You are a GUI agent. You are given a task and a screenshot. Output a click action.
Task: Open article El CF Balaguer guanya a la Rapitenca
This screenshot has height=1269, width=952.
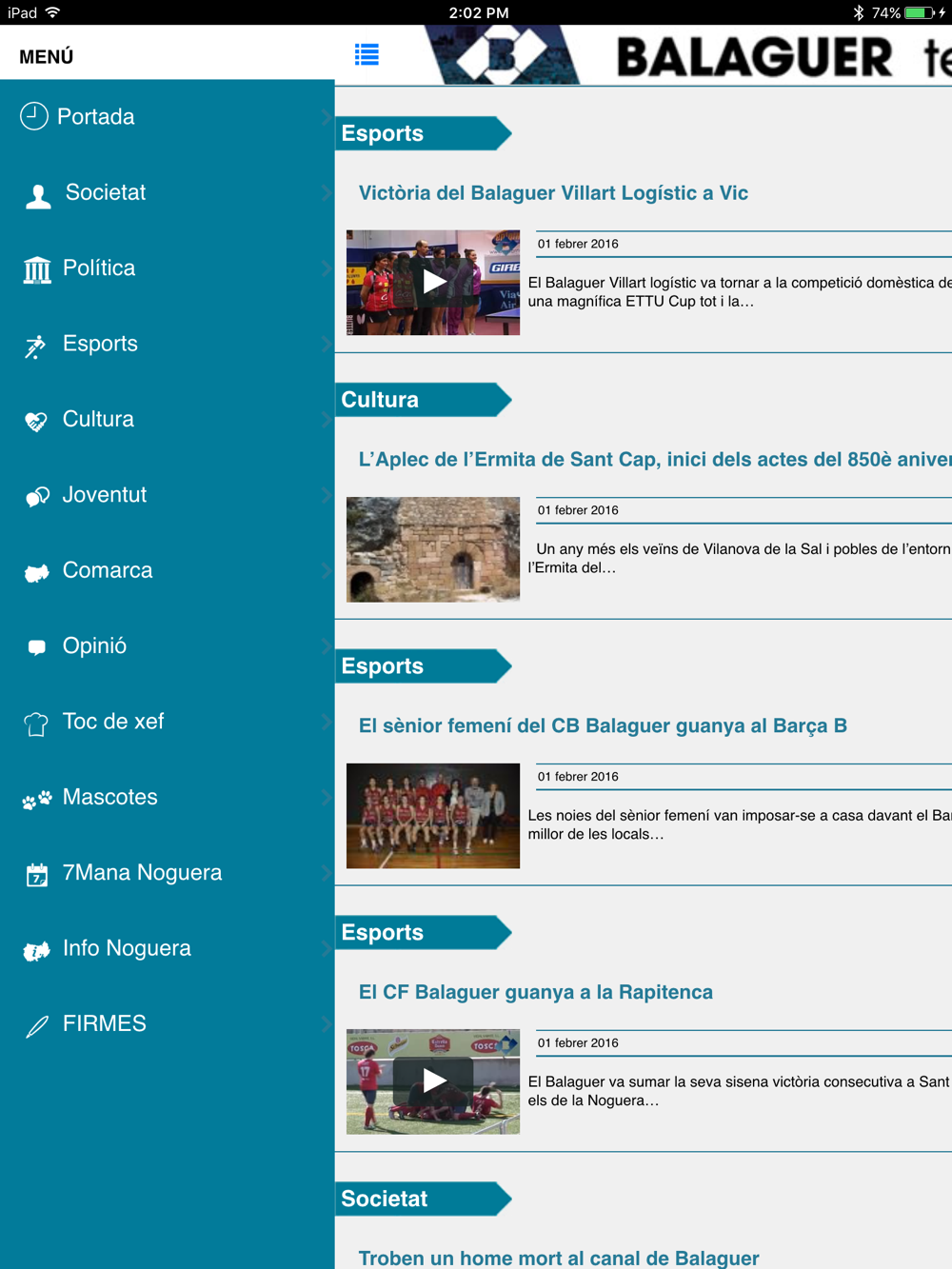[535, 992]
